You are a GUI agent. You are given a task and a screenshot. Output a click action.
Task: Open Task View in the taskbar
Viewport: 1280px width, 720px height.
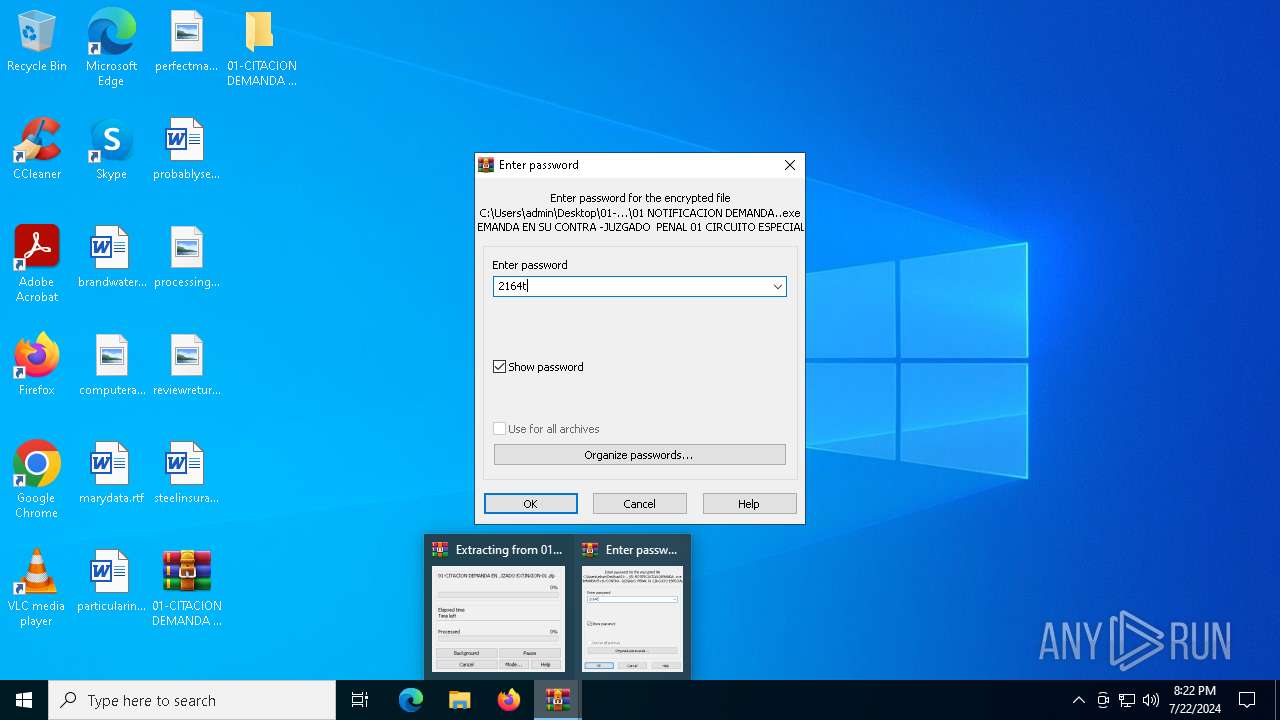click(x=360, y=700)
